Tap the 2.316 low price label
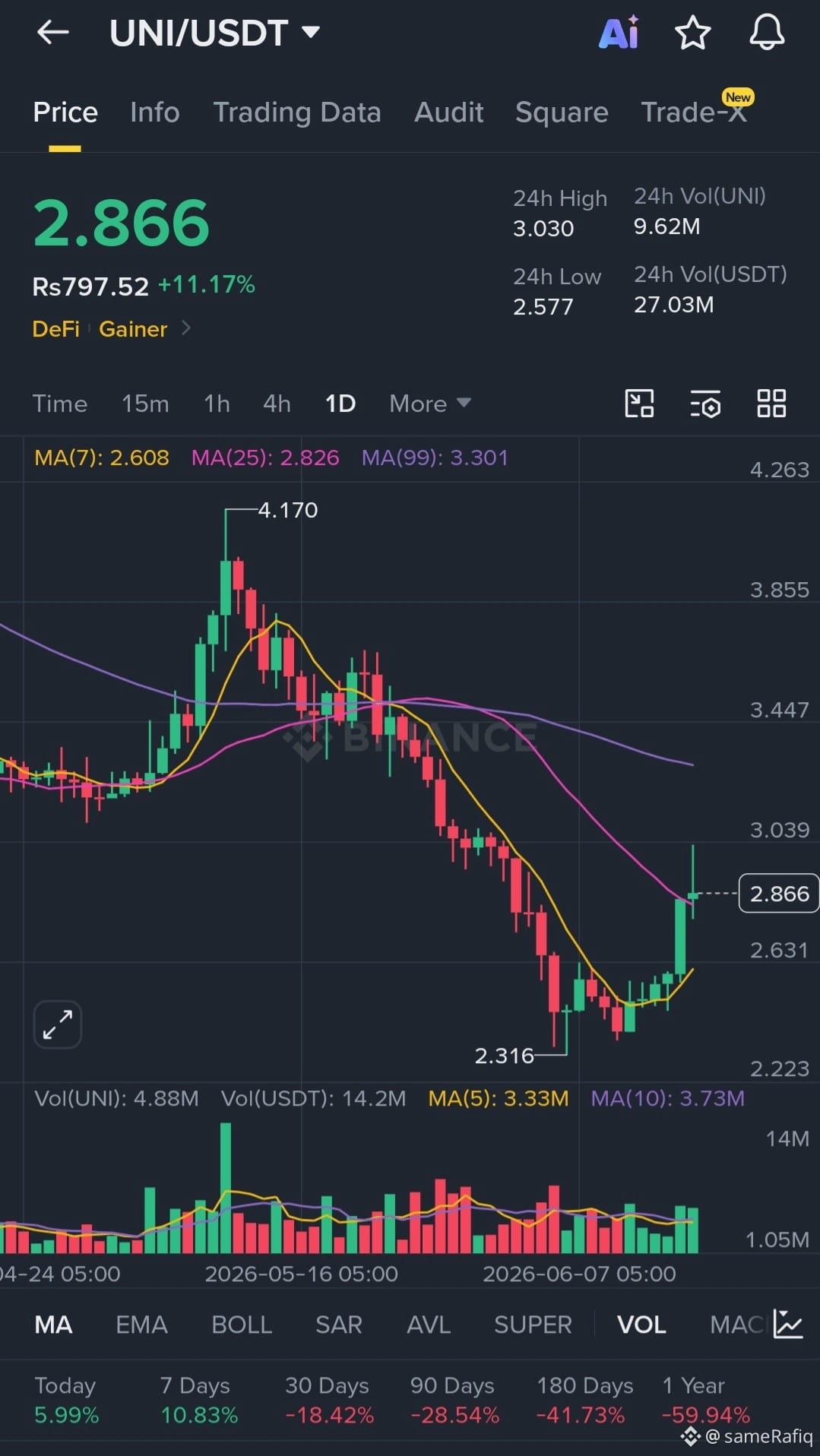 [505, 1056]
